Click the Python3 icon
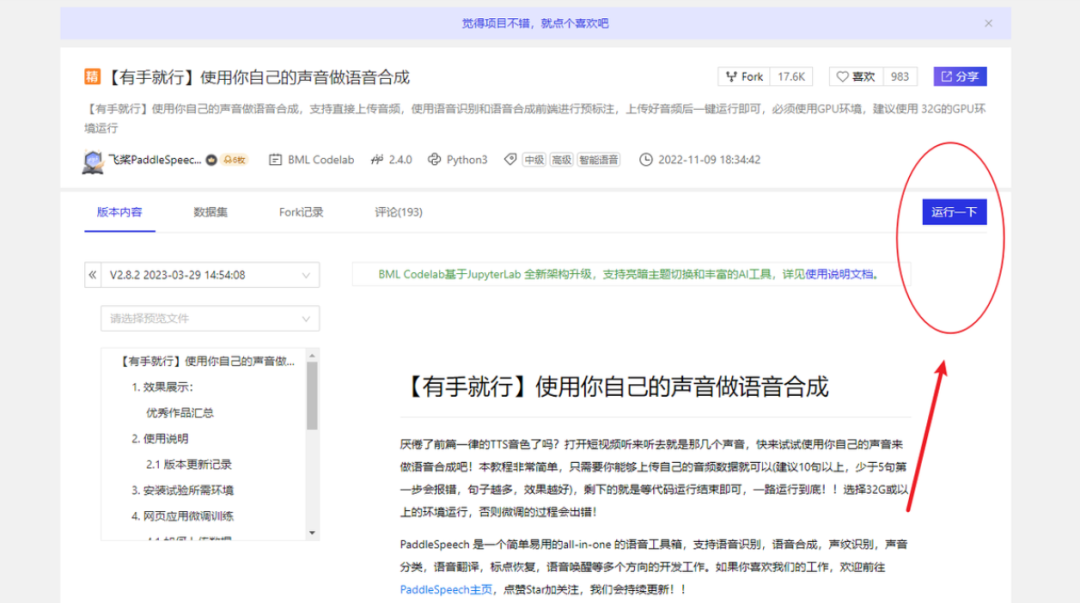The width and height of the screenshot is (1080, 603). (x=434, y=160)
